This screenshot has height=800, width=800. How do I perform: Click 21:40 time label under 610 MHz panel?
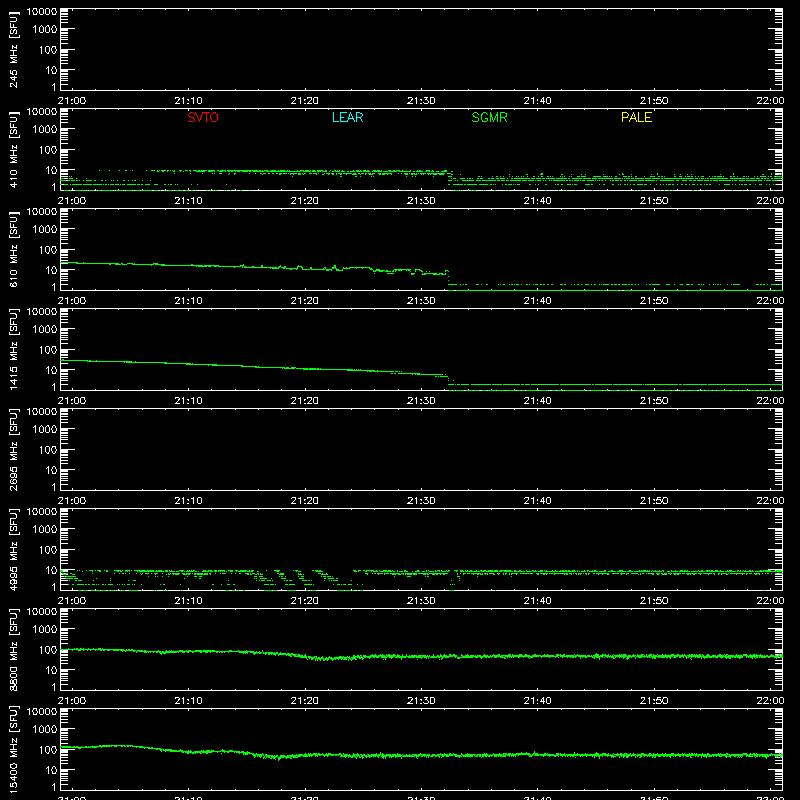[x=537, y=301]
